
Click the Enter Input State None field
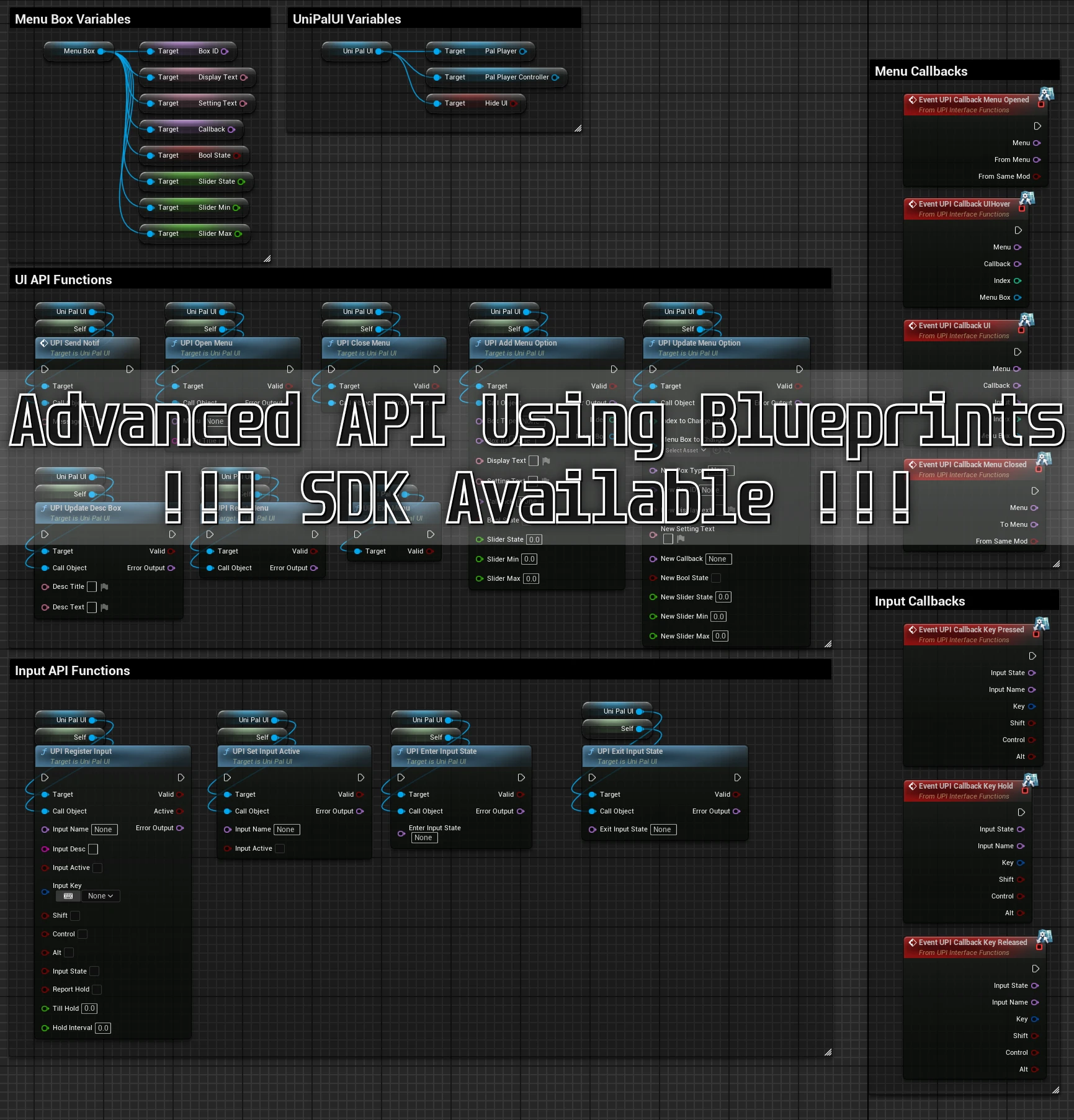424,838
